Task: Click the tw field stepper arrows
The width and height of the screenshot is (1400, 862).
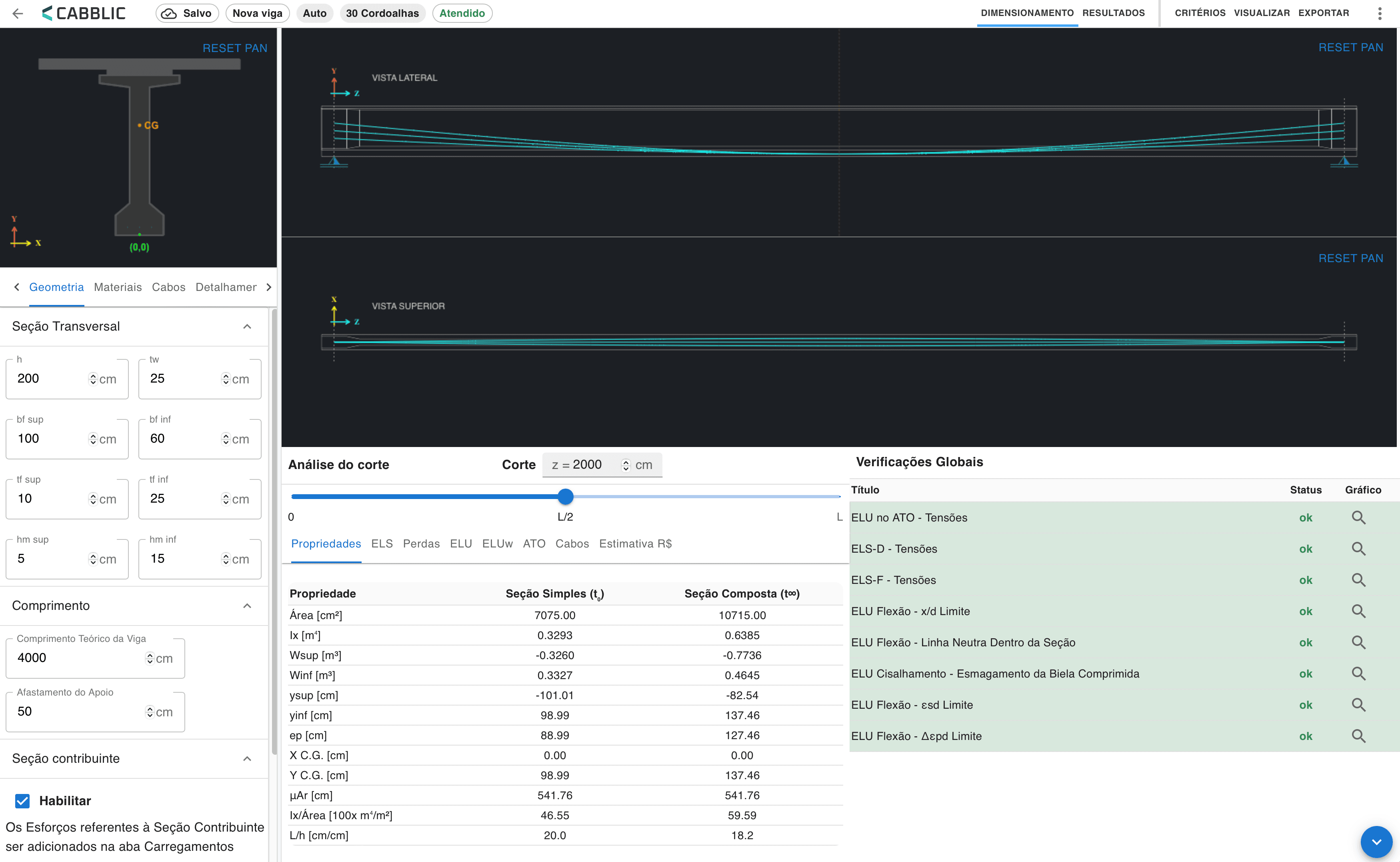Action: click(226, 379)
